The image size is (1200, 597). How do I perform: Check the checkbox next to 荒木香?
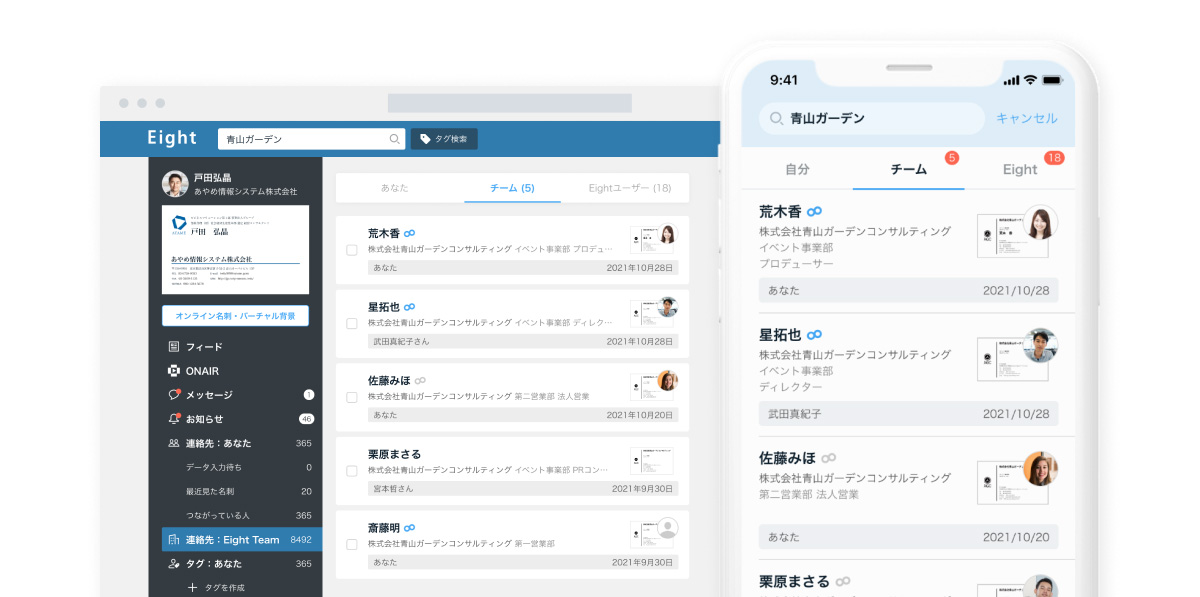[351, 249]
